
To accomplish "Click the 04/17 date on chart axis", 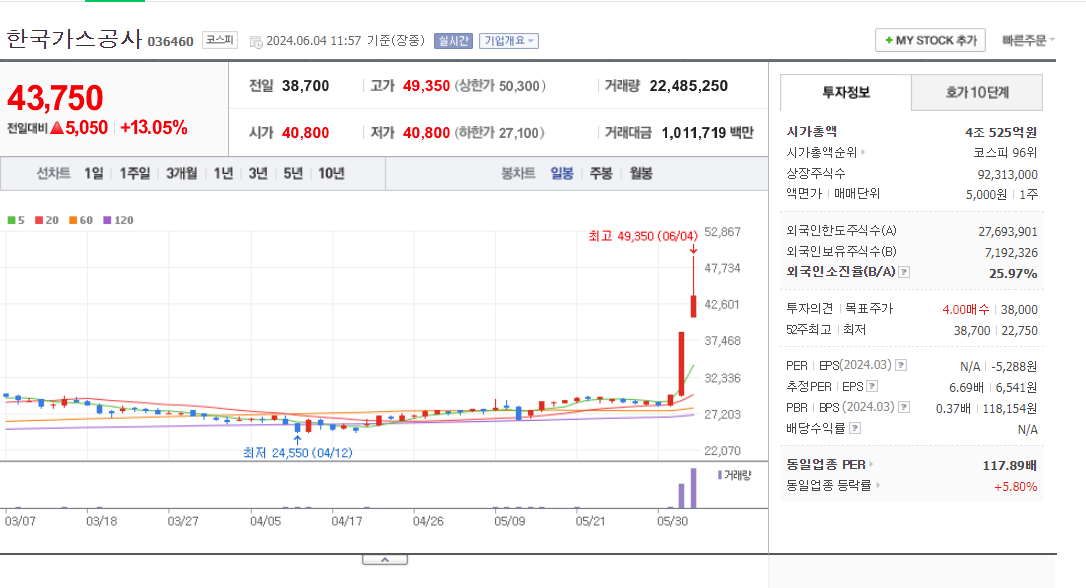I will pyautogui.click(x=346, y=521).
